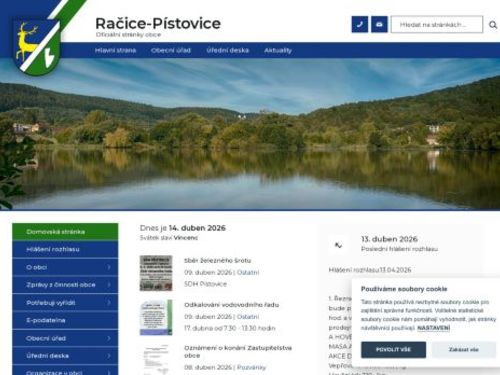Click Poslední hlášení rozhlasu subtitle
Viewport: 500px width, 375px height.
point(399,249)
